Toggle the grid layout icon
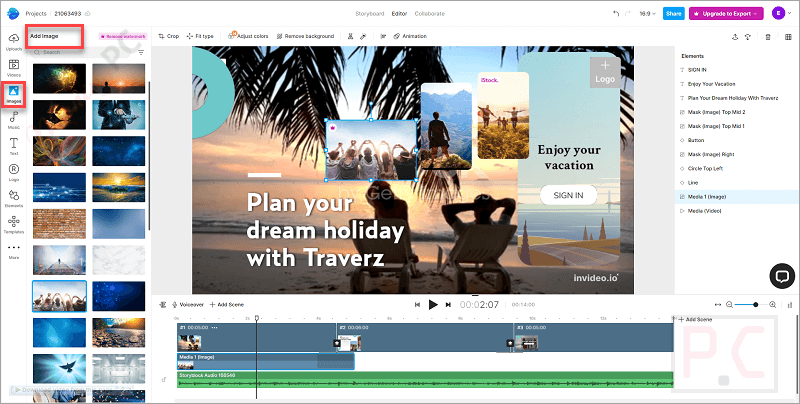 [788, 37]
